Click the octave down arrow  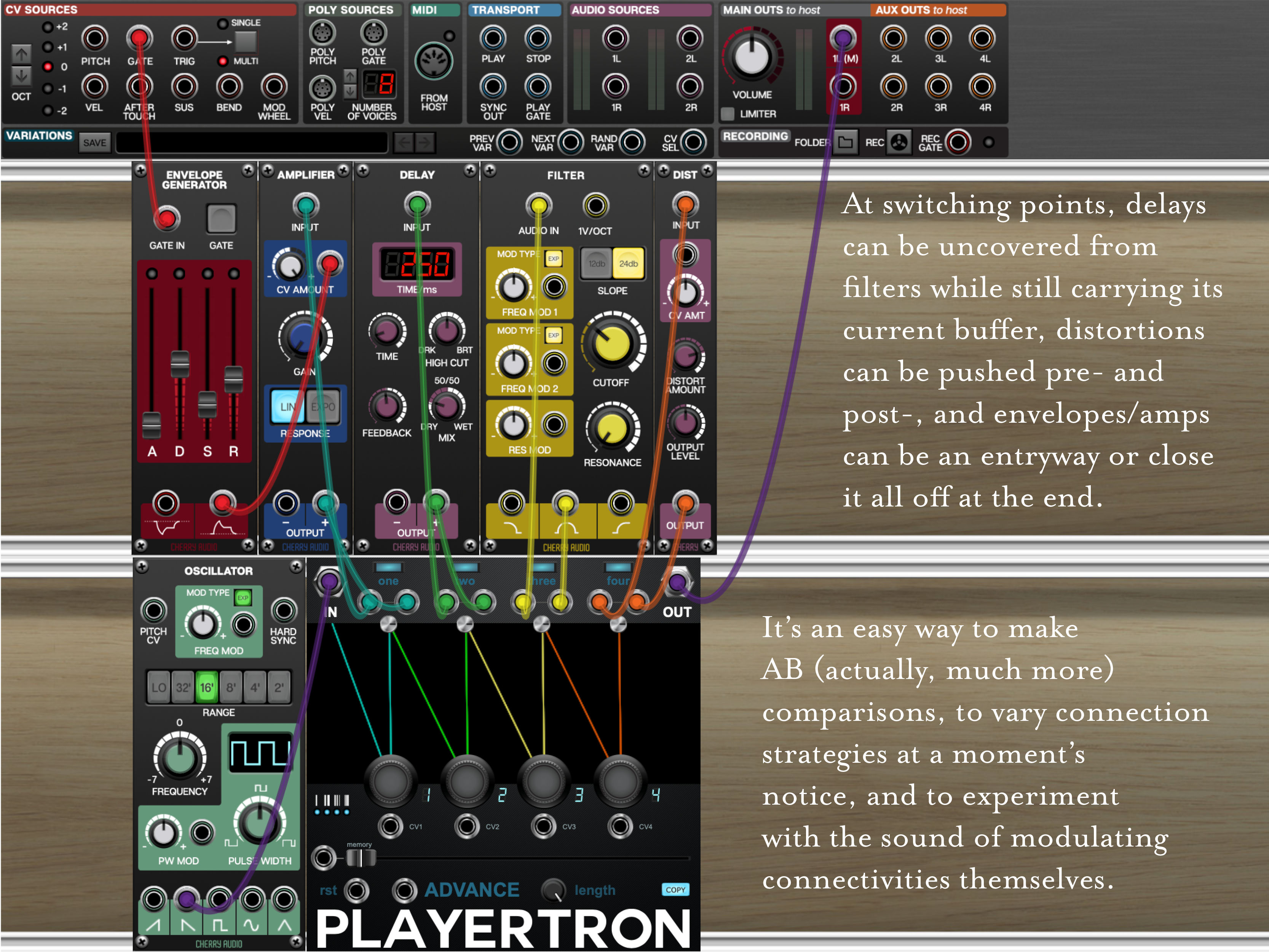click(21, 76)
